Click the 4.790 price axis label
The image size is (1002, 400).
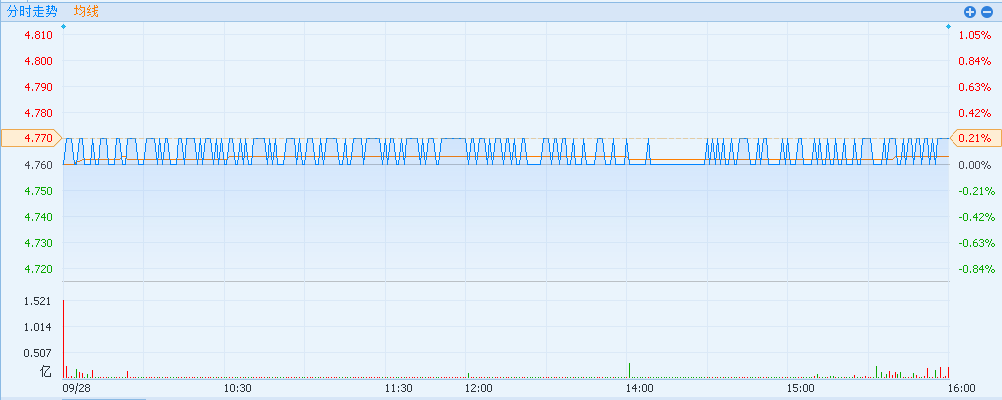(38, 87)
